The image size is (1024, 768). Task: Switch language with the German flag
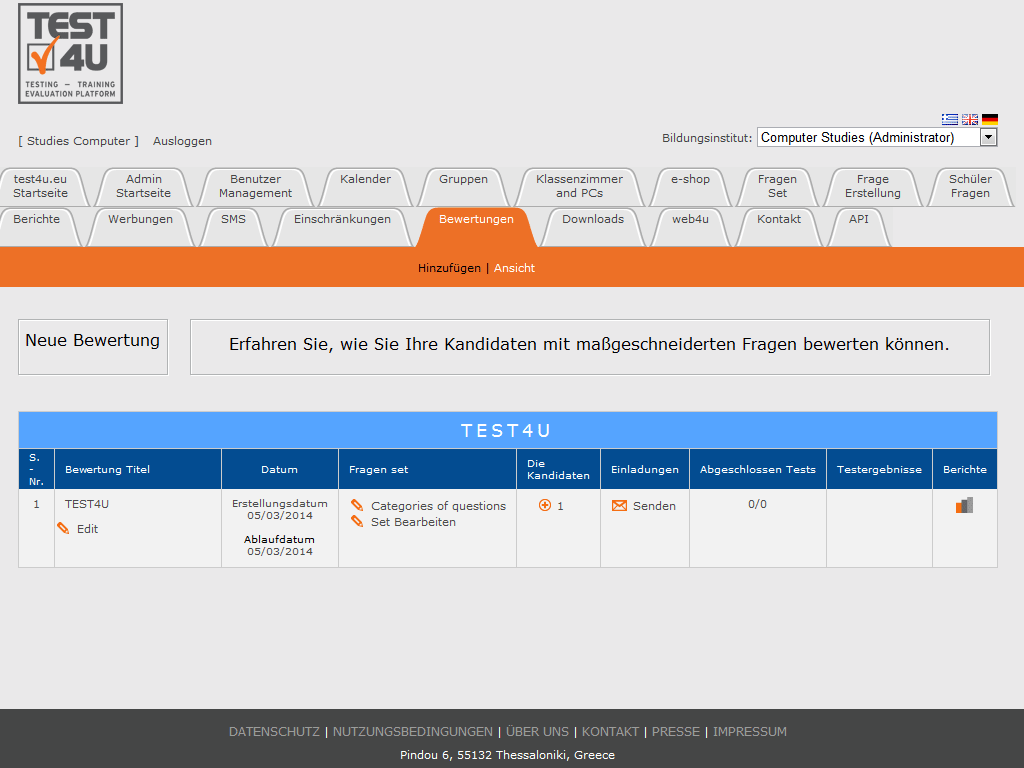click(990, 120)
